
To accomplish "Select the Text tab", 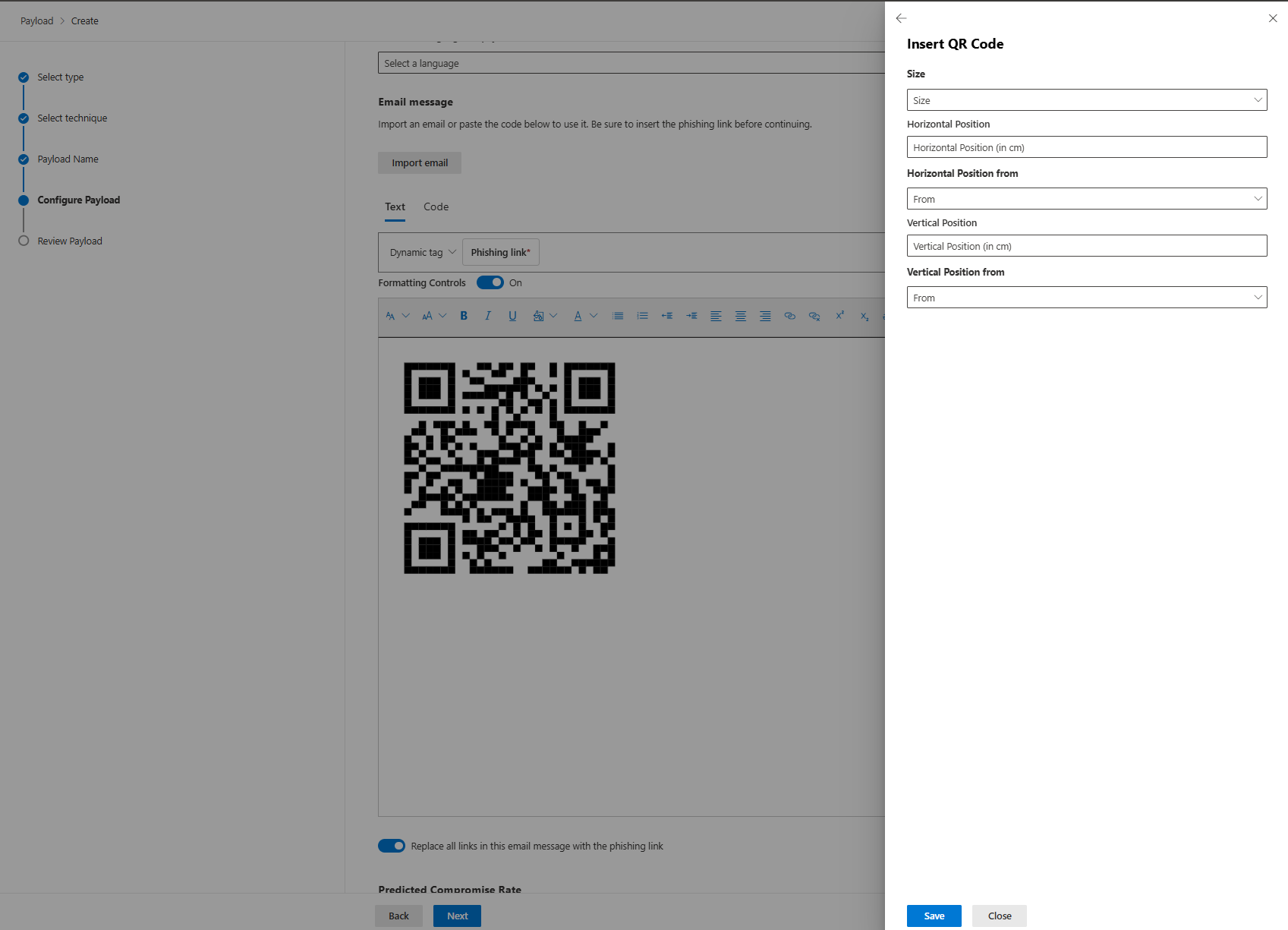I will tap(395, 206).
